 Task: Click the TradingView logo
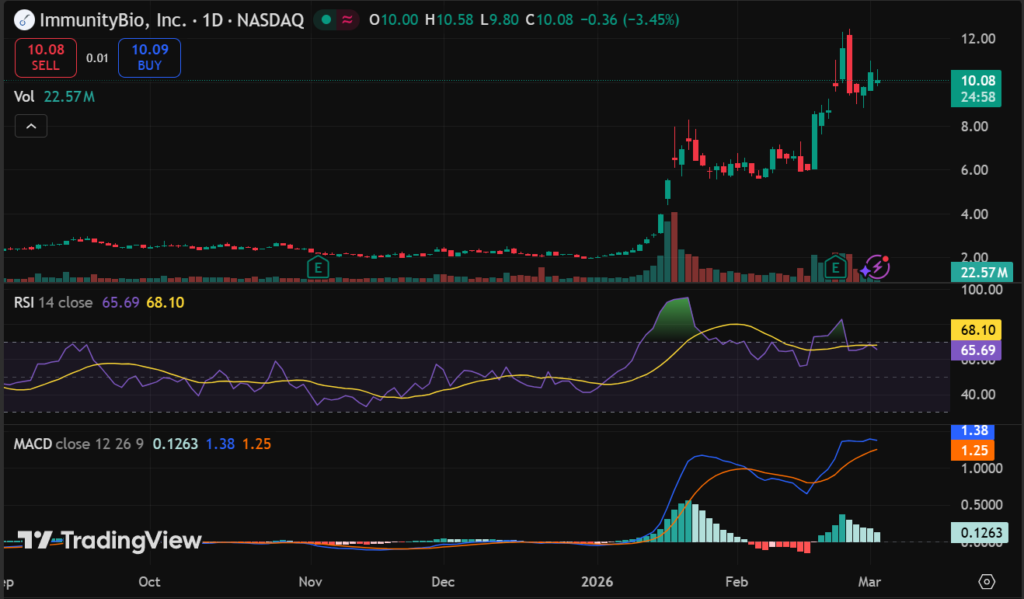click(111, 541)
